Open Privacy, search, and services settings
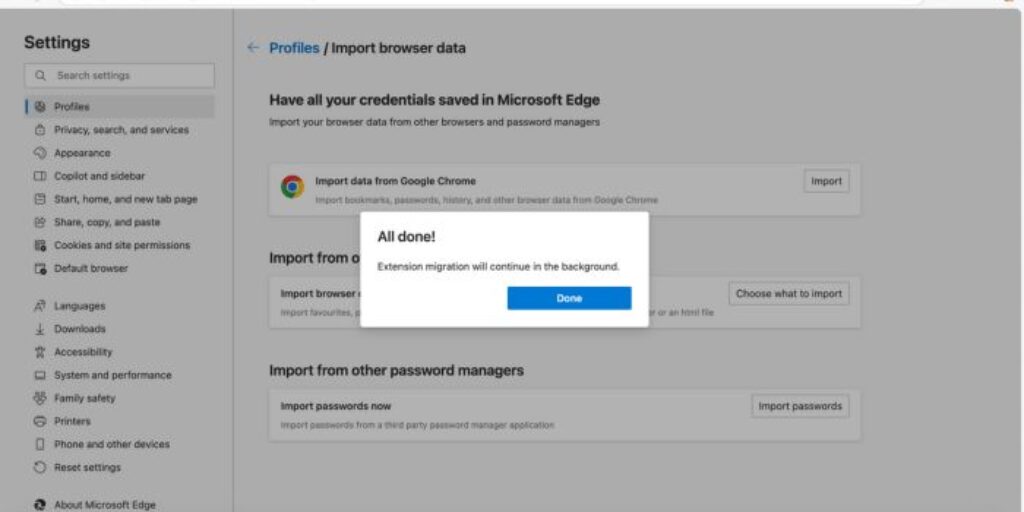 pyautogui.click(x=121, y=130)
